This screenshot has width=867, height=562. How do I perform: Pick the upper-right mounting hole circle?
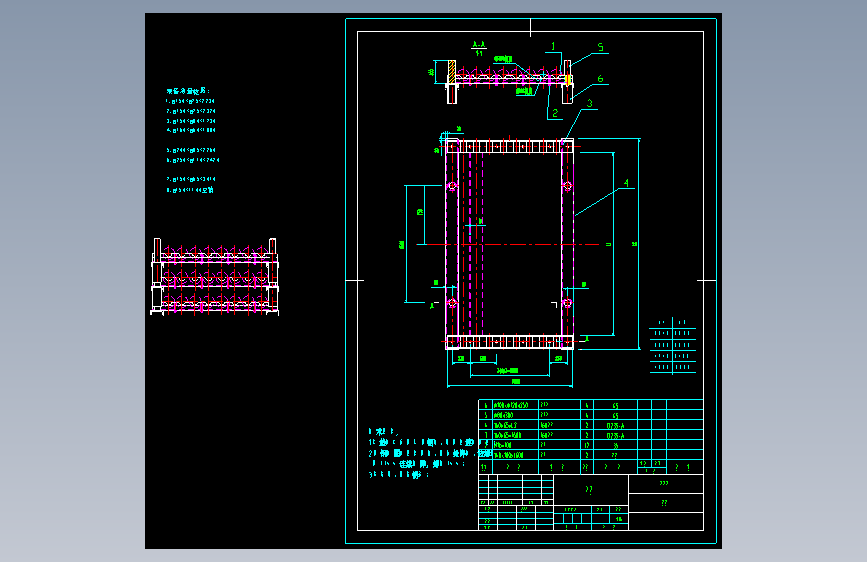point(567,186)
